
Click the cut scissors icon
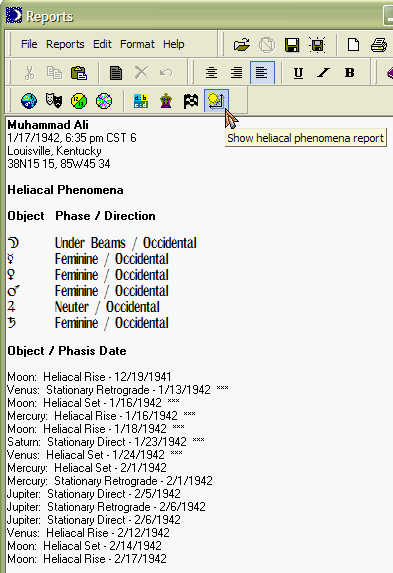pos(29,73)
